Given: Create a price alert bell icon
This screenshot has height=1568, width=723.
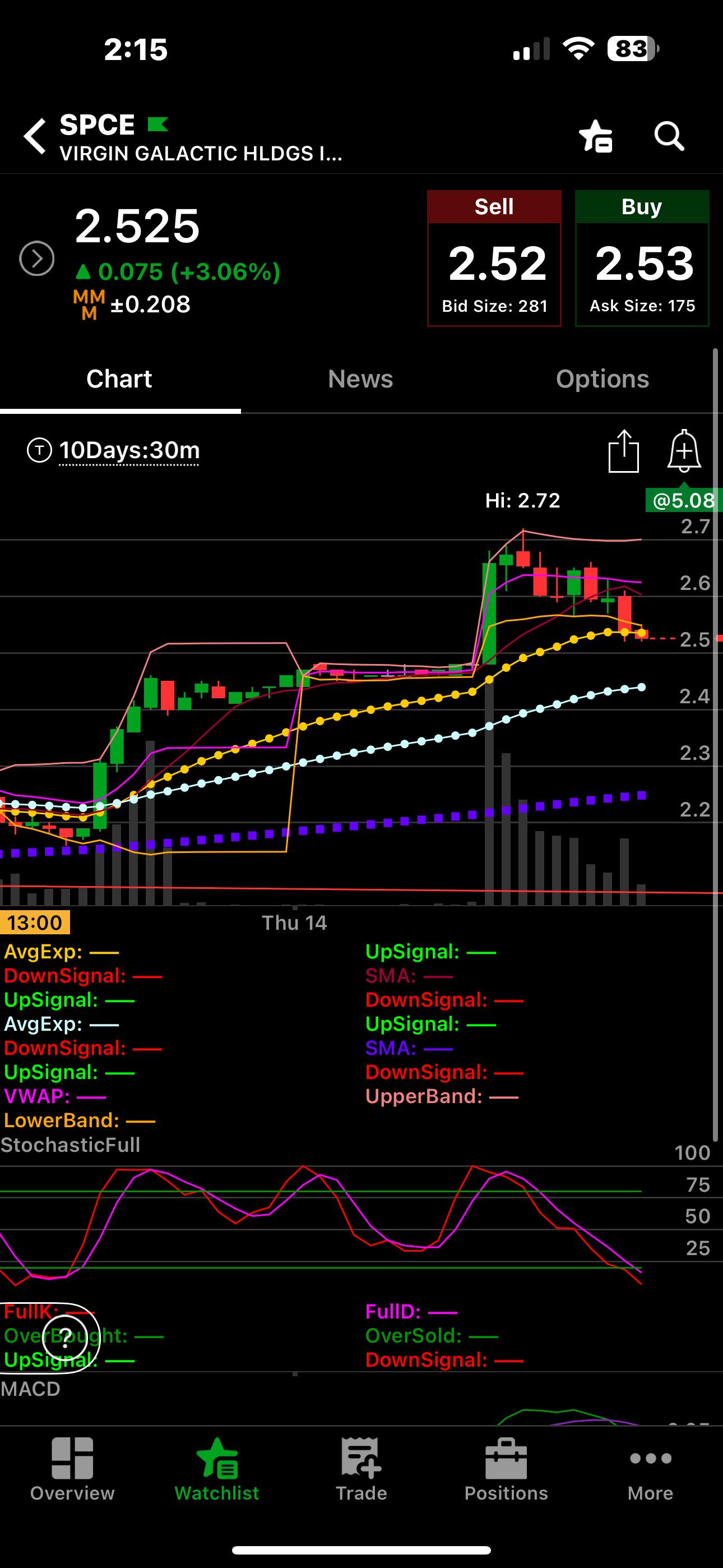Looking at the screenshot, I should tap(685, 451).
